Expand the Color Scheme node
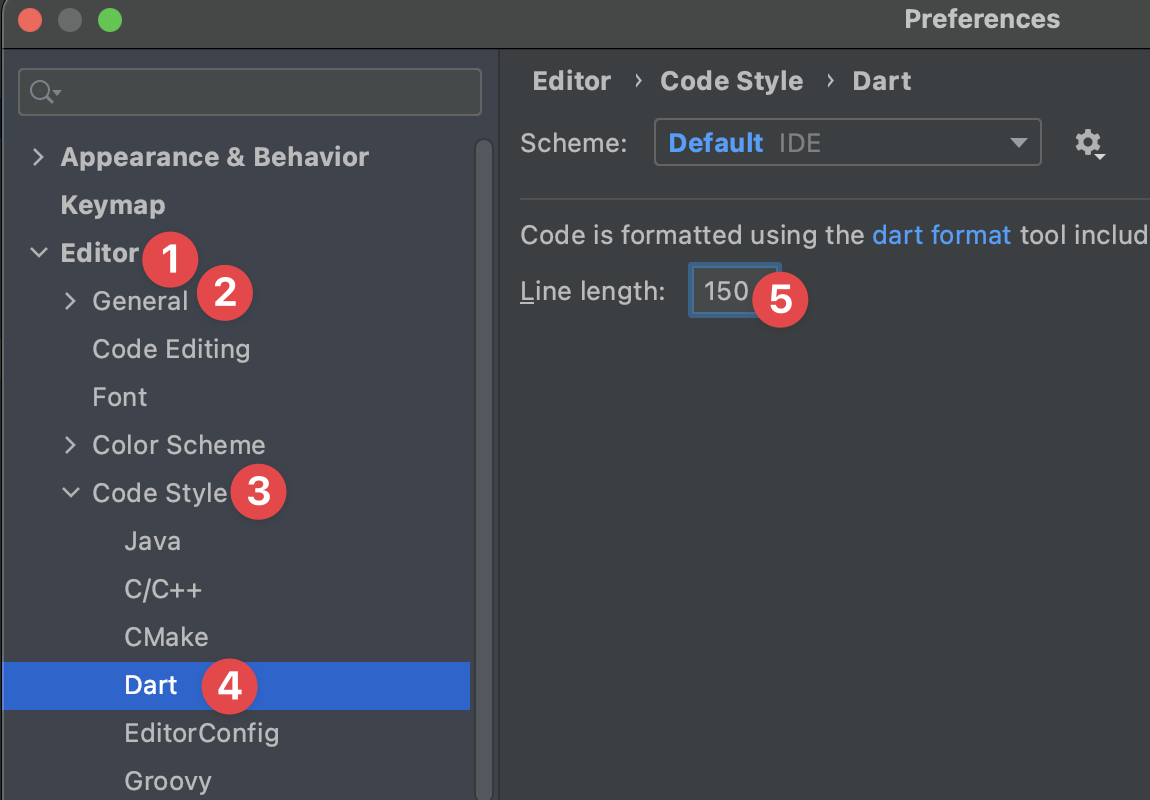 [x=69, y=444]
